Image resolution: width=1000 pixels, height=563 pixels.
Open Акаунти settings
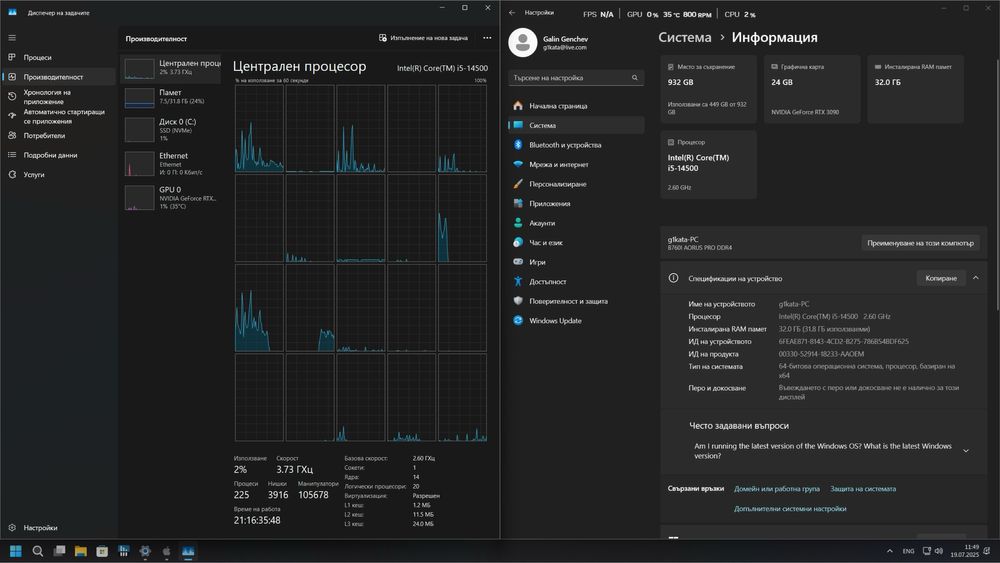click(576, 223)
